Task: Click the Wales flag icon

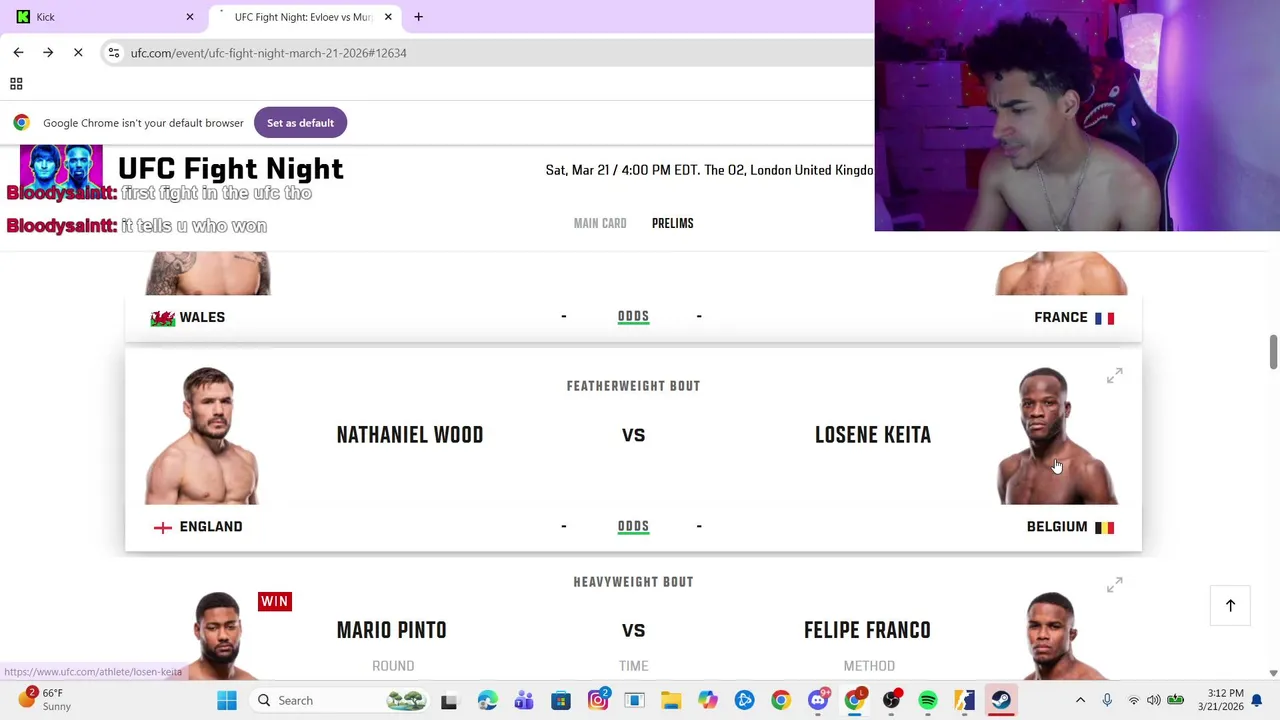Action: coord(162,318)
